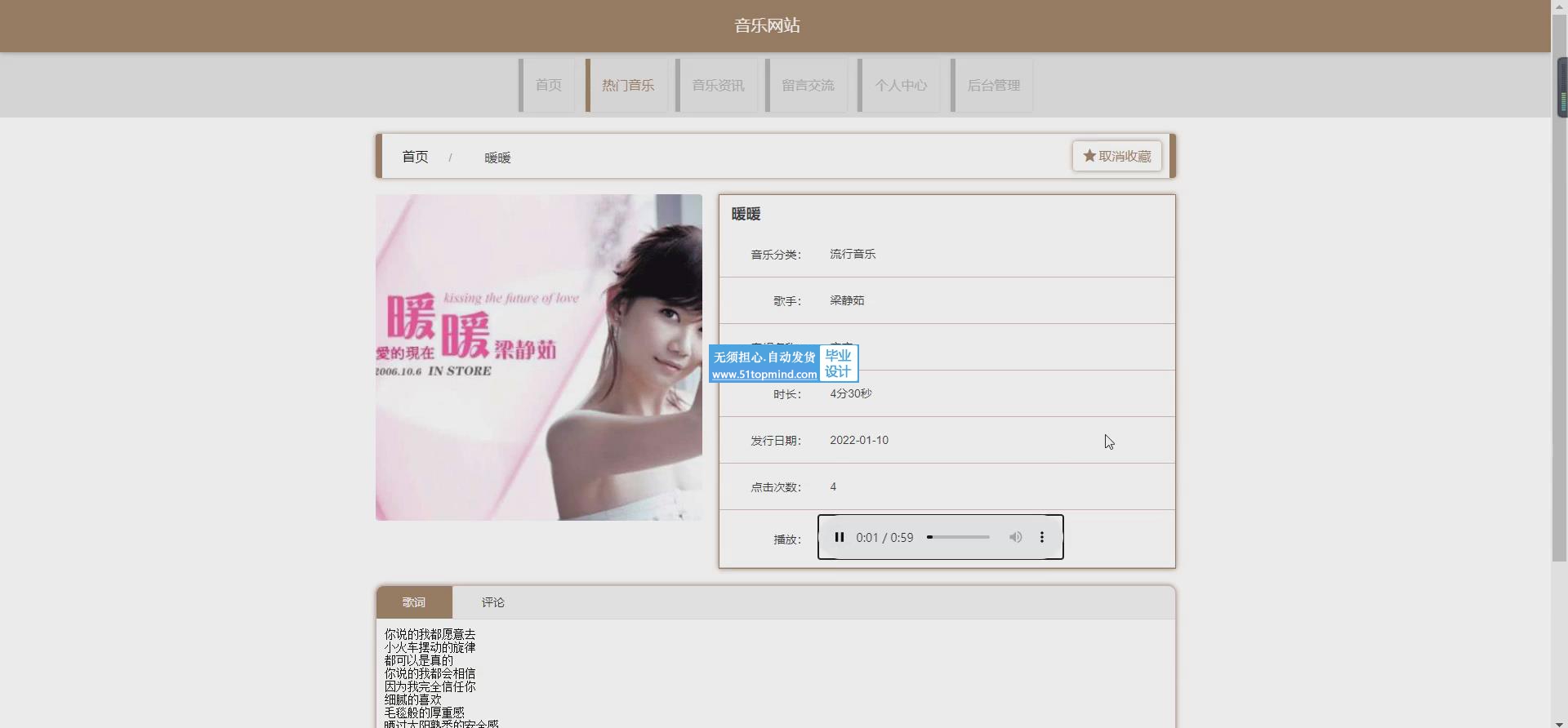Viewport: 1568px width, 728px height.
Task: Open the 留言交流 navigation item
Action: [807, 85]
